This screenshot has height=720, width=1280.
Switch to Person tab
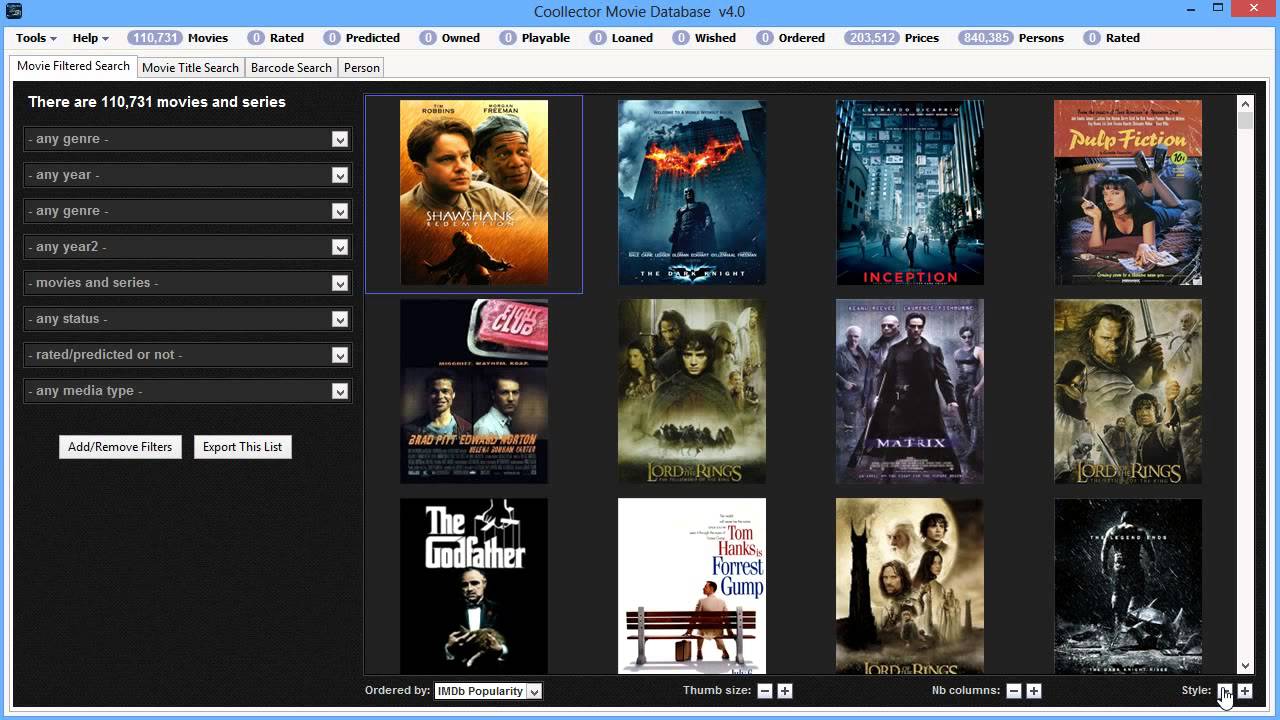pyautogui.click(x=362, y=68)
